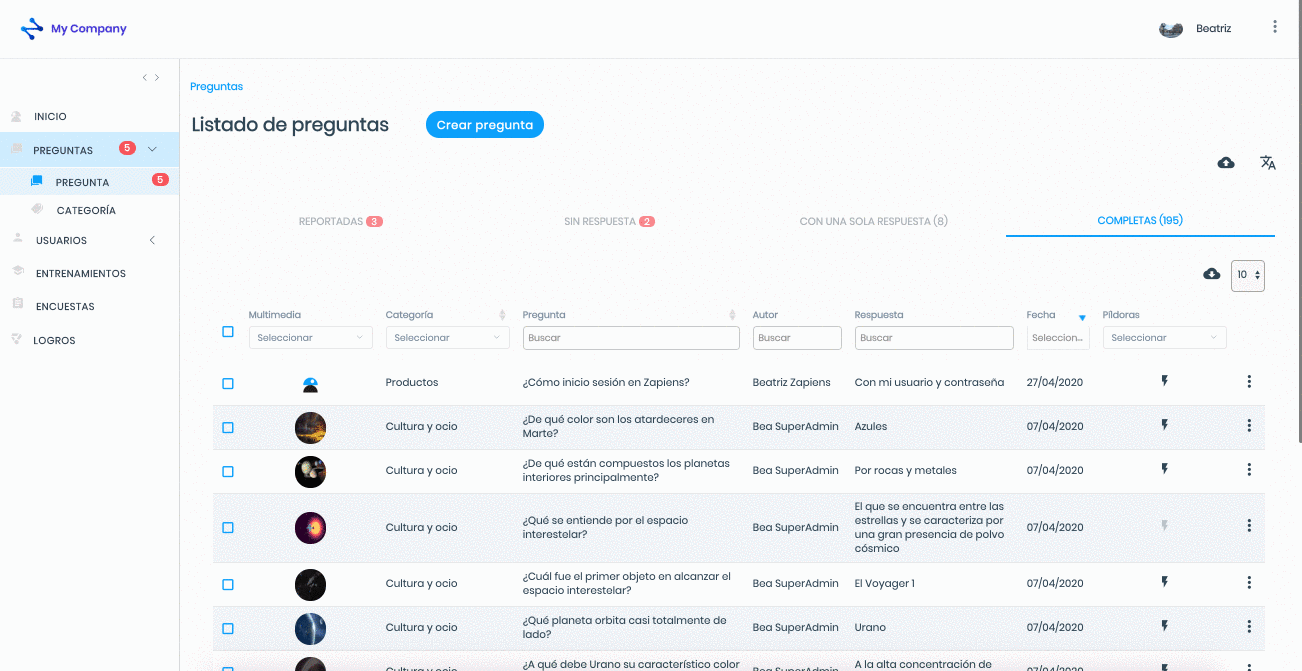Expand the Usuarios sidebar section arrow
The height and width of the screenshot is (671, 1302).
152,240
